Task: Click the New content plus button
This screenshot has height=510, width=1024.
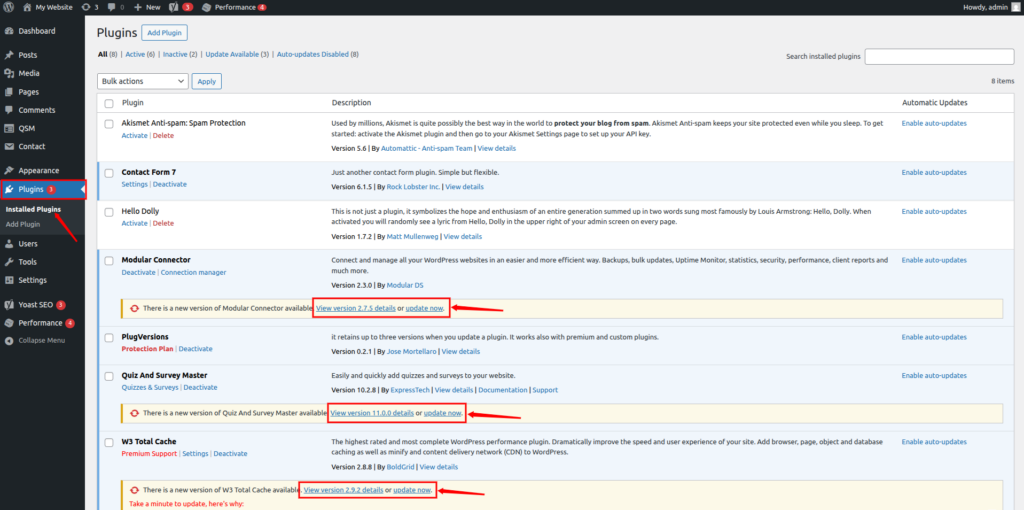Action: pos(147,7)
